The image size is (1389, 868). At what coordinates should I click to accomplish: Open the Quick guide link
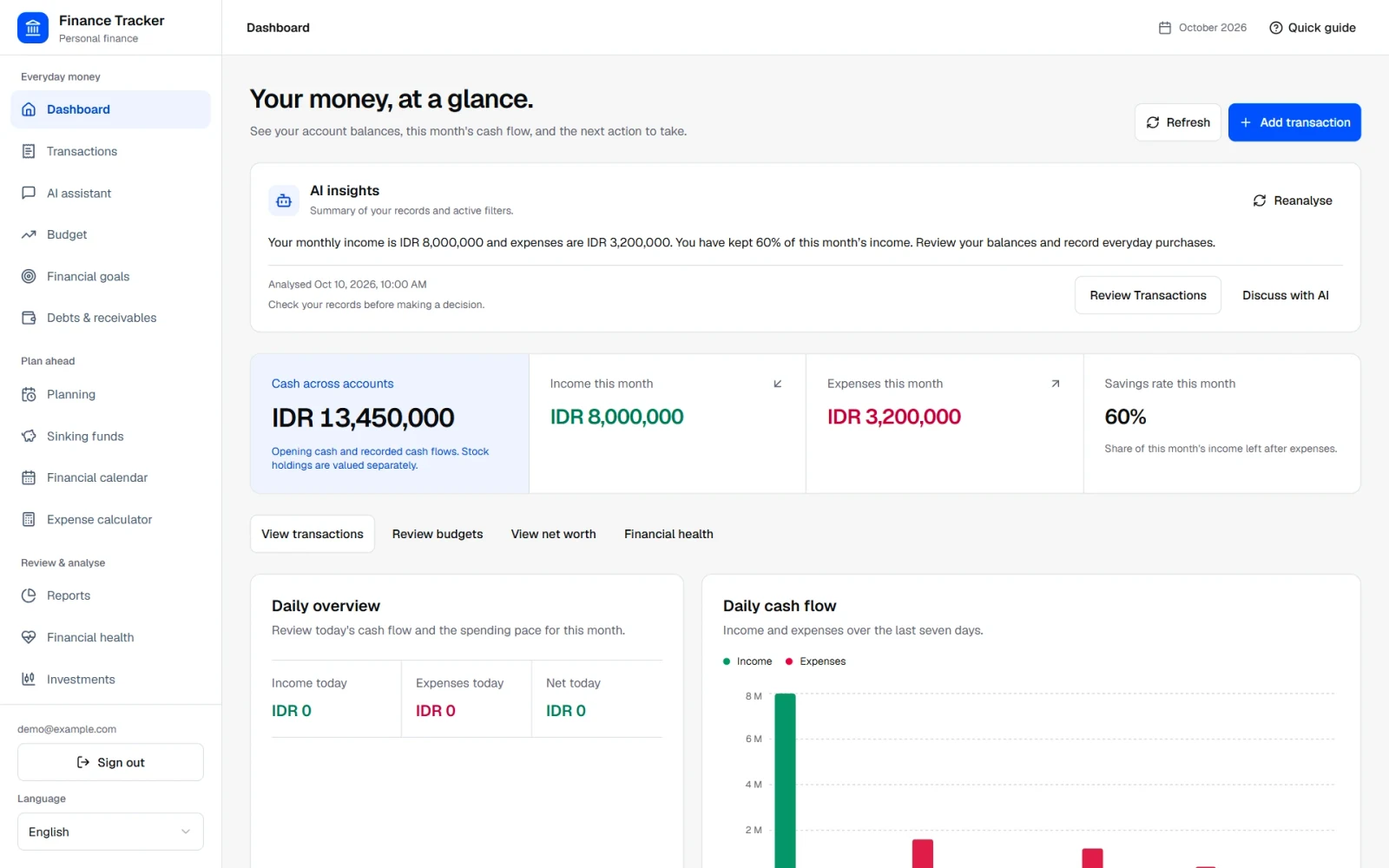[1313, 28]
